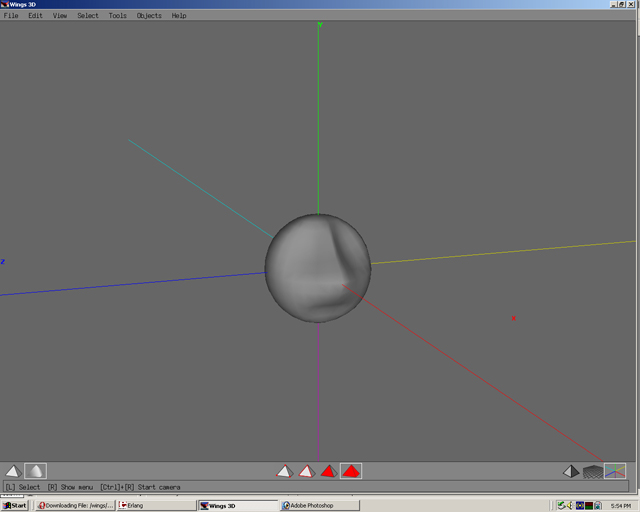This screenshot has width=640, height=512.
Task: Switch to face selection mode icon
Action: pos(328,471)
